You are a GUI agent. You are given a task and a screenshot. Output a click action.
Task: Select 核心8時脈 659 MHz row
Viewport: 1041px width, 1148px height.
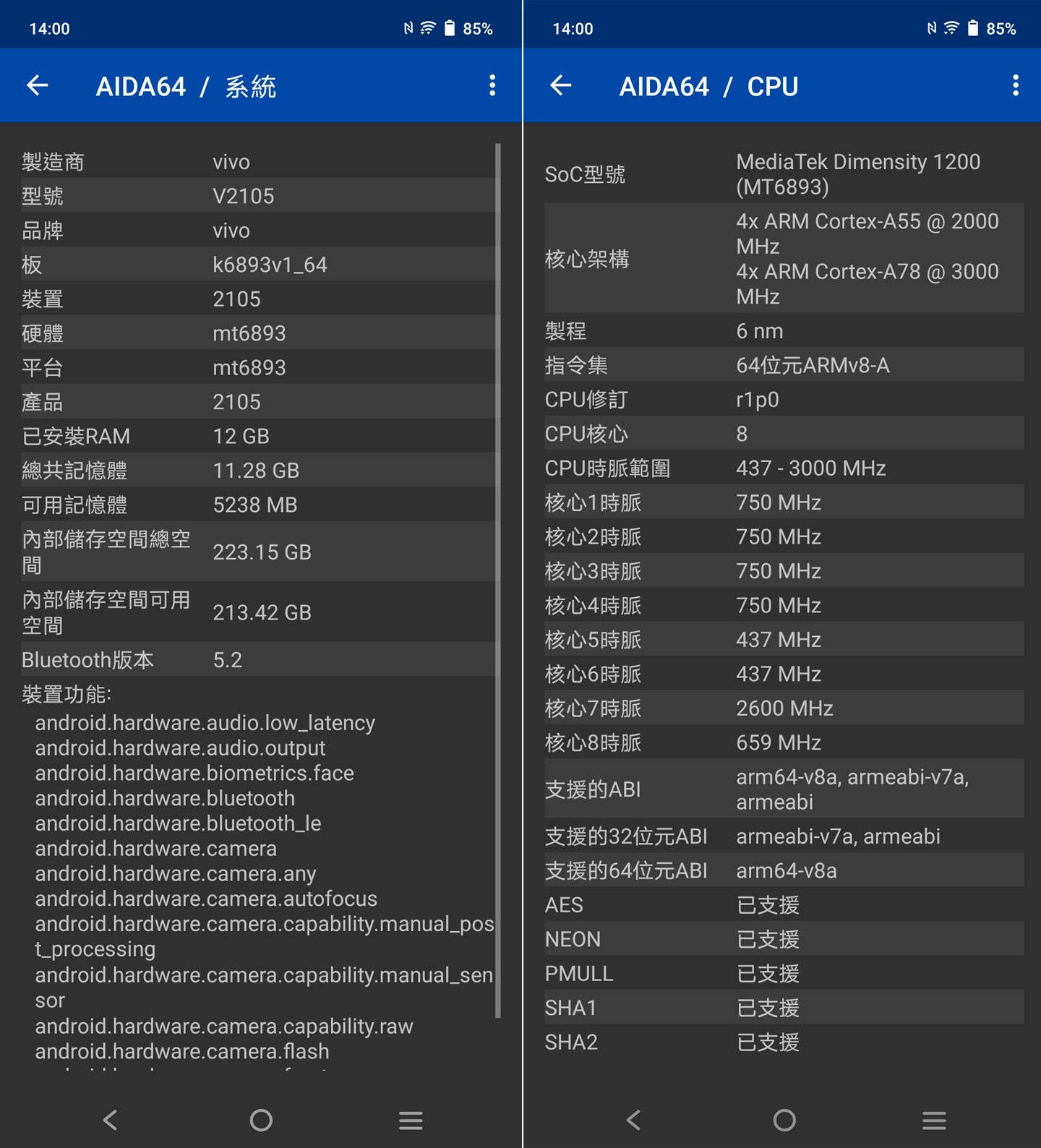click(784, 742)
